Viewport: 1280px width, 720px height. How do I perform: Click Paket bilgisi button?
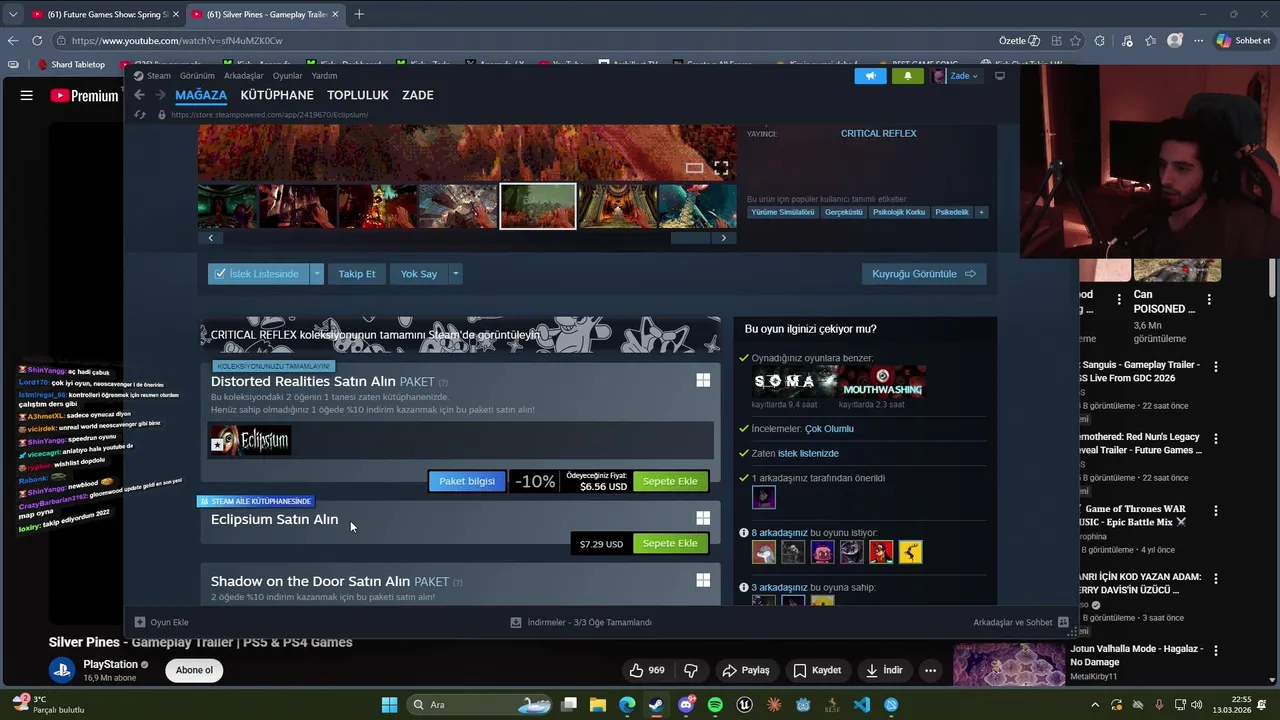(467, 481)
